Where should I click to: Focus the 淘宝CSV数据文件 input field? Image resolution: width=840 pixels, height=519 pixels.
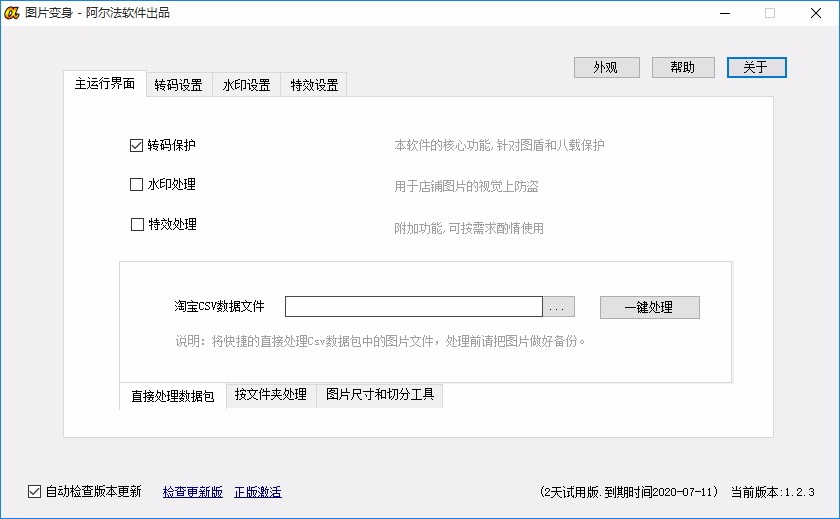(414, 306)
